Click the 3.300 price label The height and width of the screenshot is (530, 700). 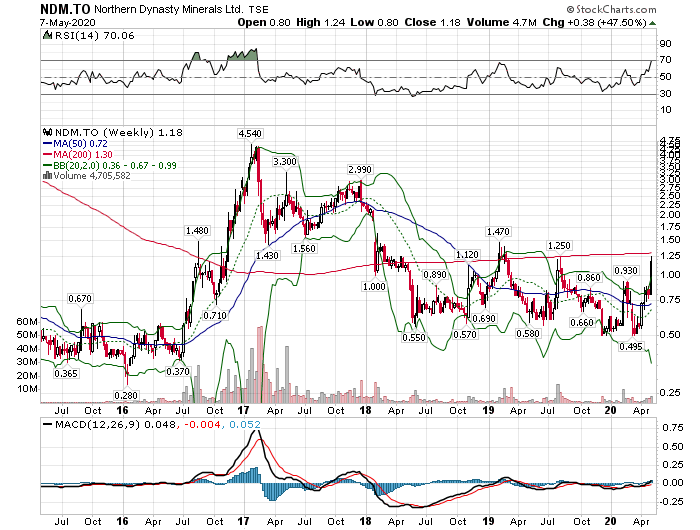285,162
